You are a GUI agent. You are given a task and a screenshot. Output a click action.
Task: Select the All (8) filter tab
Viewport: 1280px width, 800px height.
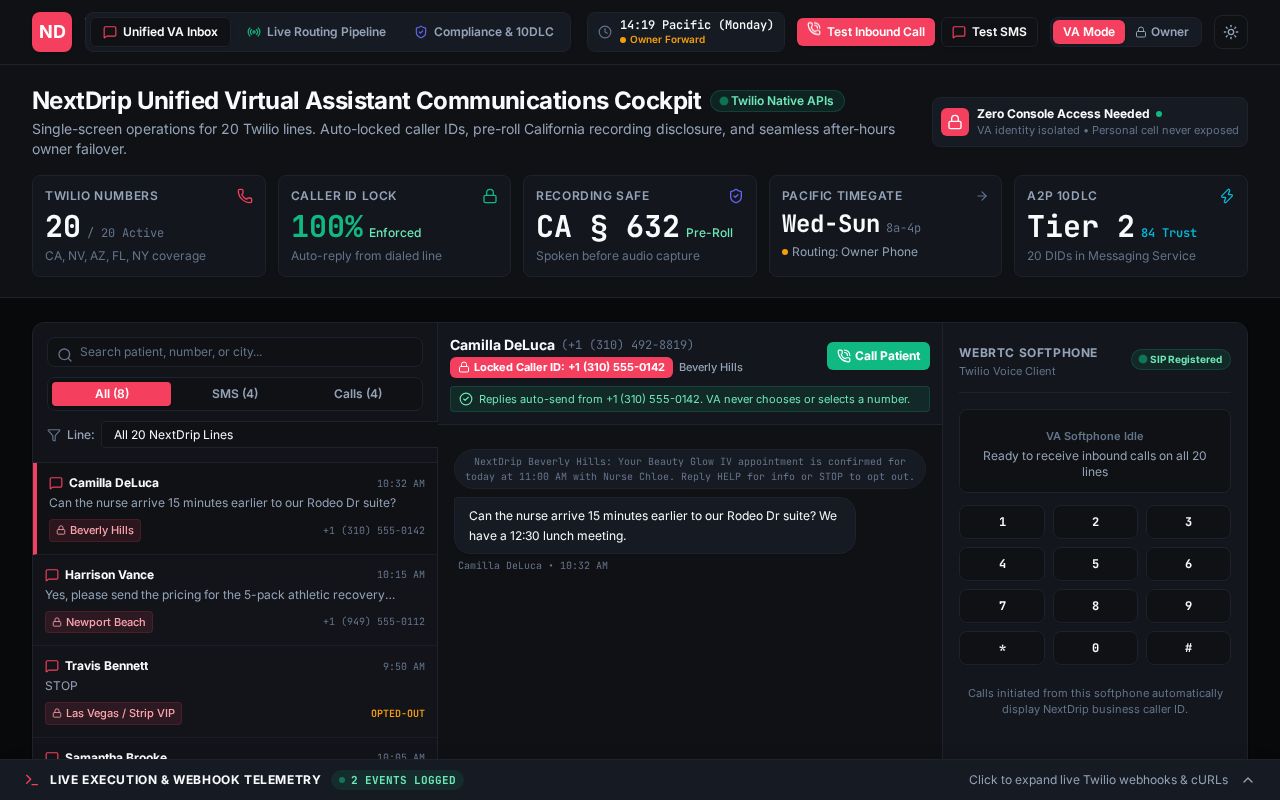coord(112,394)
